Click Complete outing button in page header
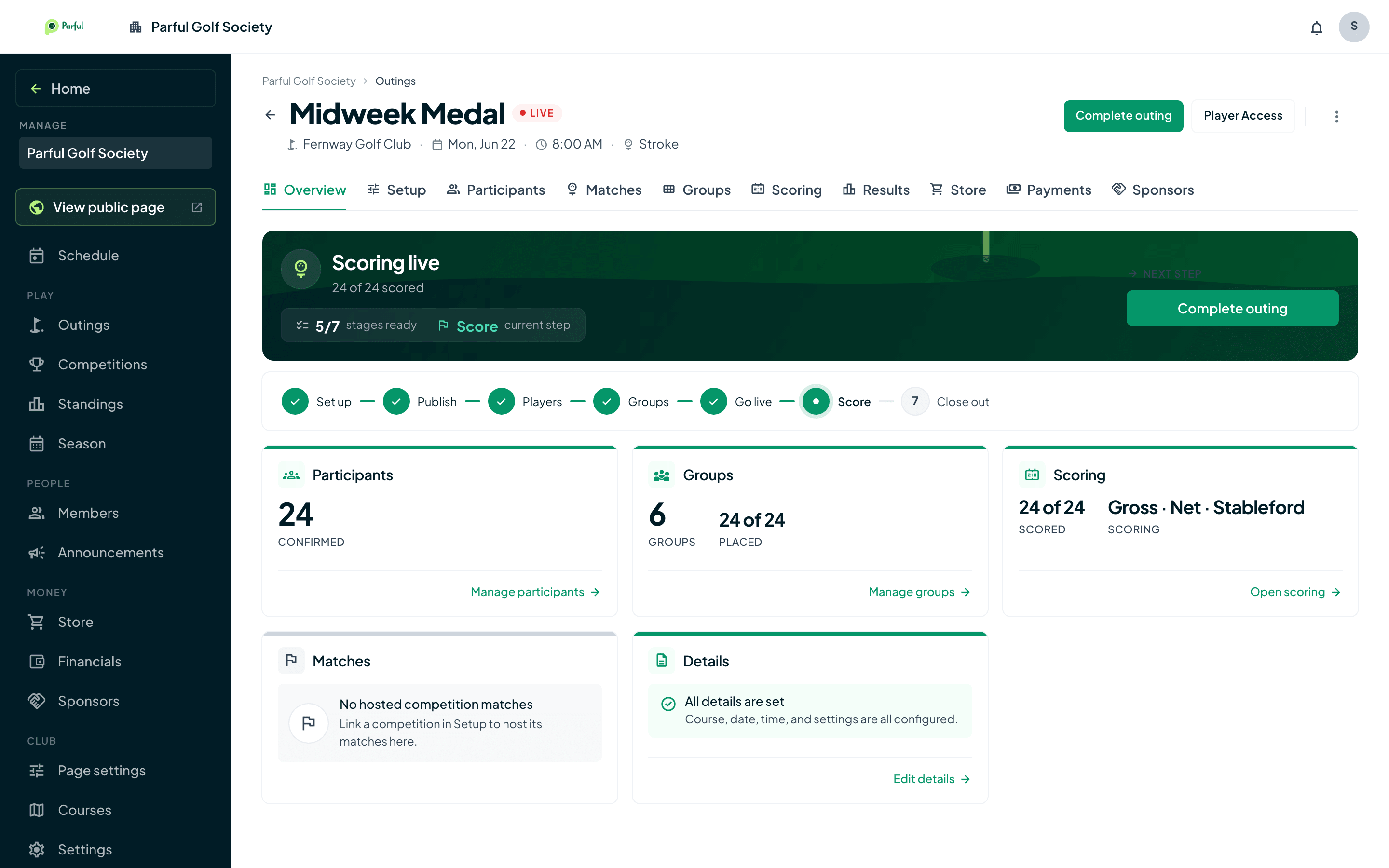Screen dimensions: 1389x868 [x=1123, y=116]
